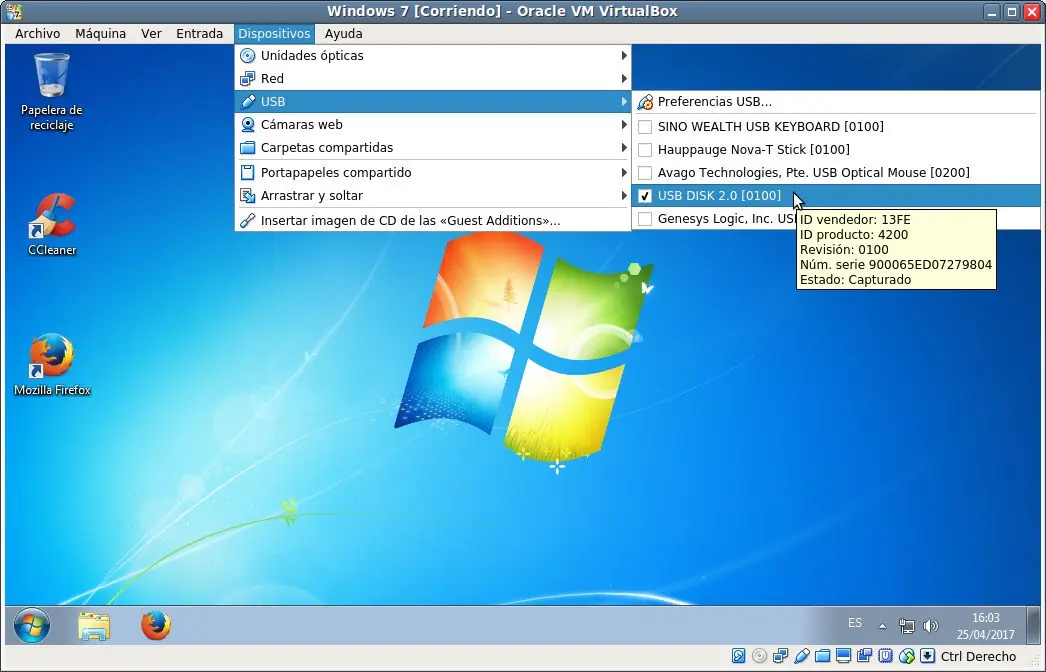Close the open Dispositivos menu
The height and width of the screenshot is (672, 1046).
click(x=274, y=33)
